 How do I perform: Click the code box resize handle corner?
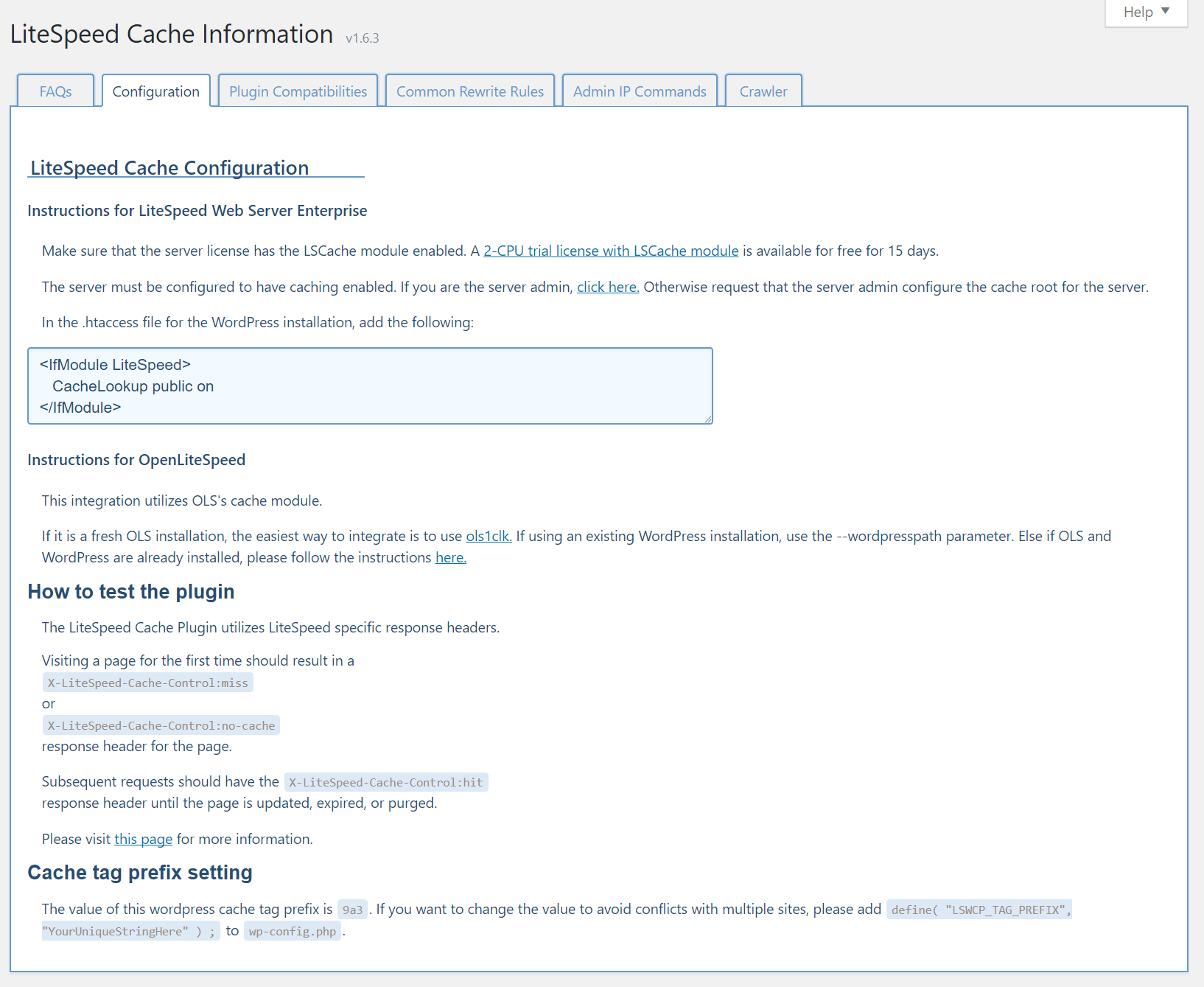(708, 419)
